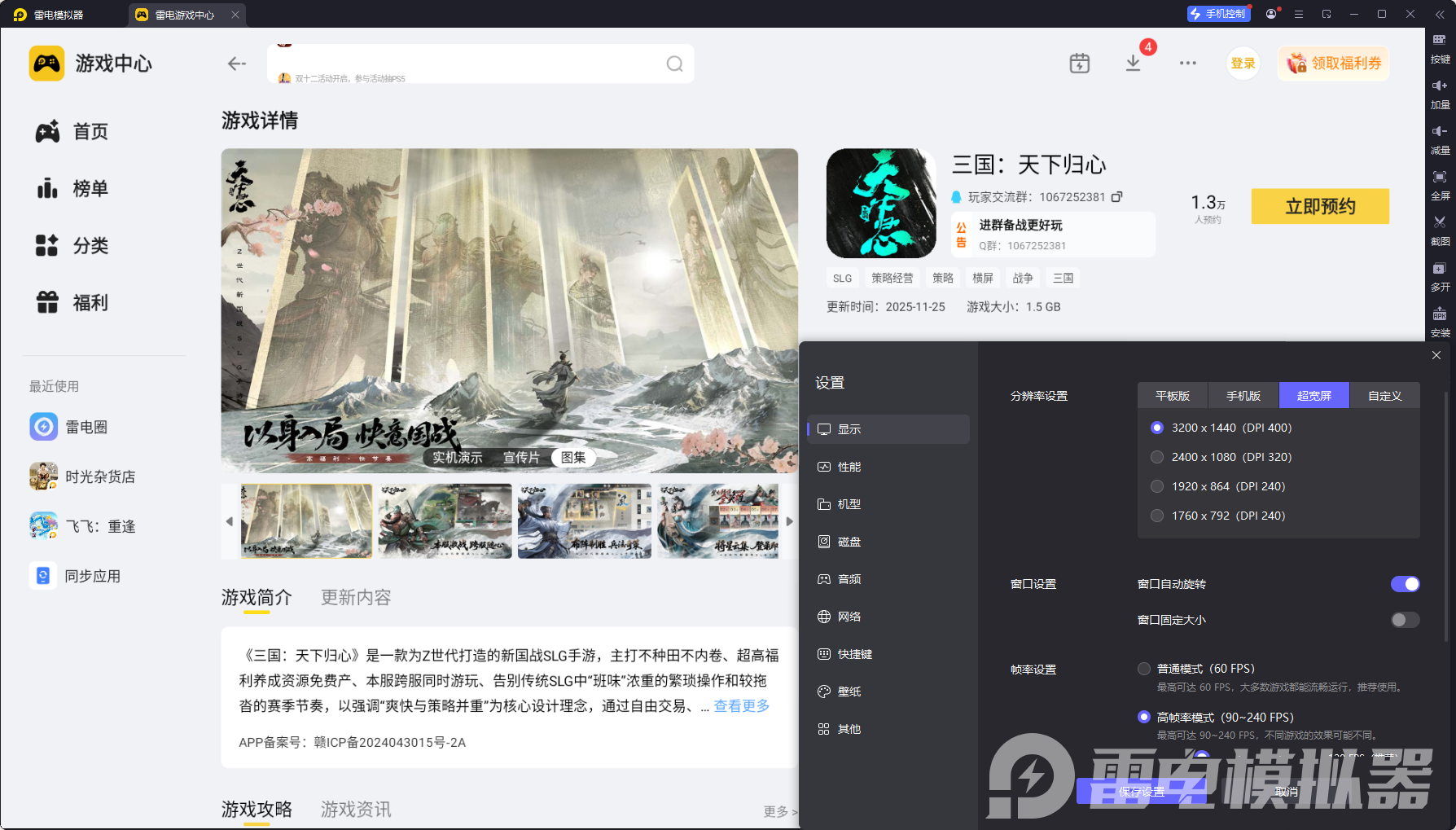
Task: Select the 1920 x 864 resolution option
Action: 1157,486
